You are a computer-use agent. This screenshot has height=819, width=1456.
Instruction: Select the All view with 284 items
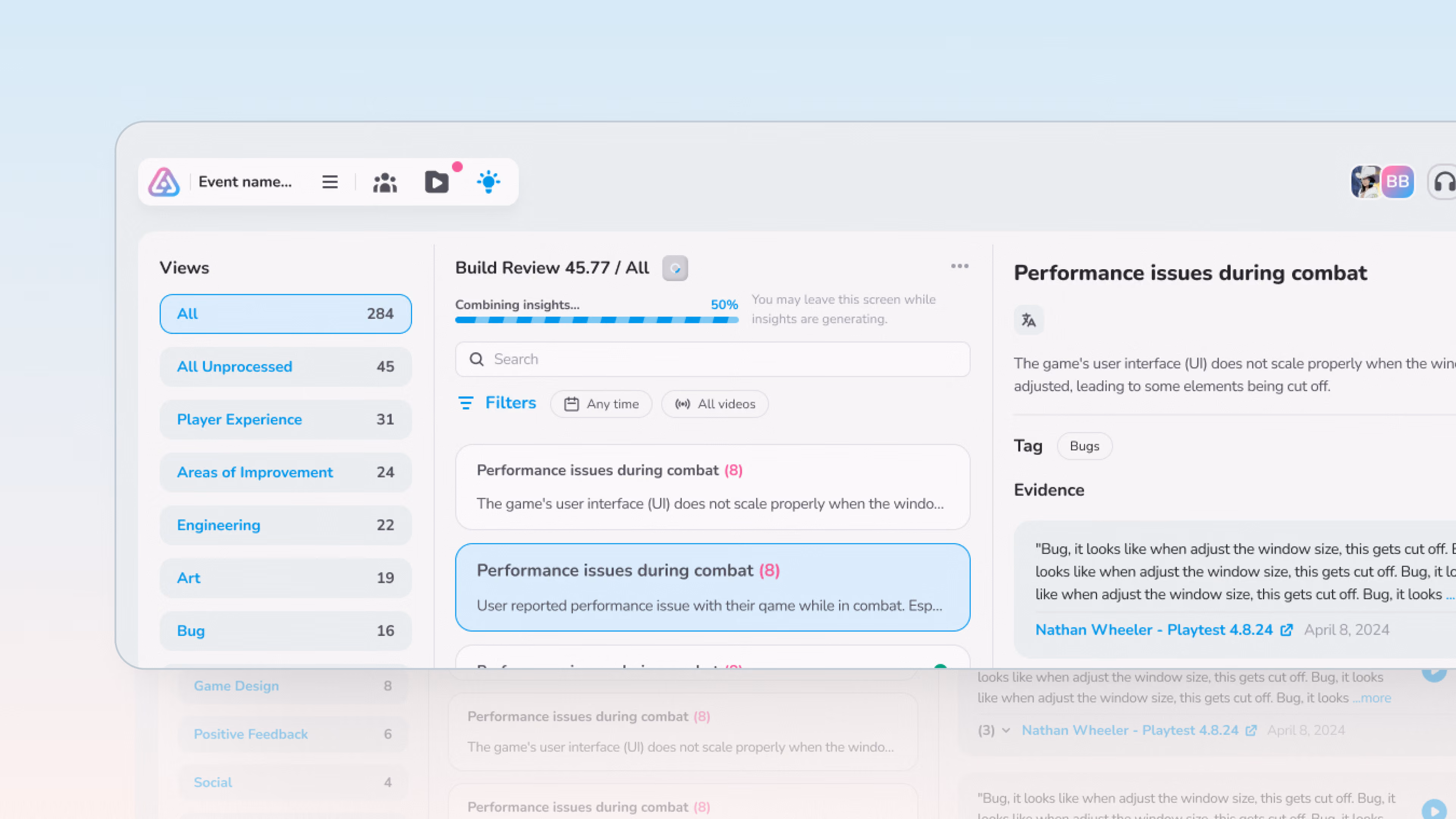click(286, 314)
